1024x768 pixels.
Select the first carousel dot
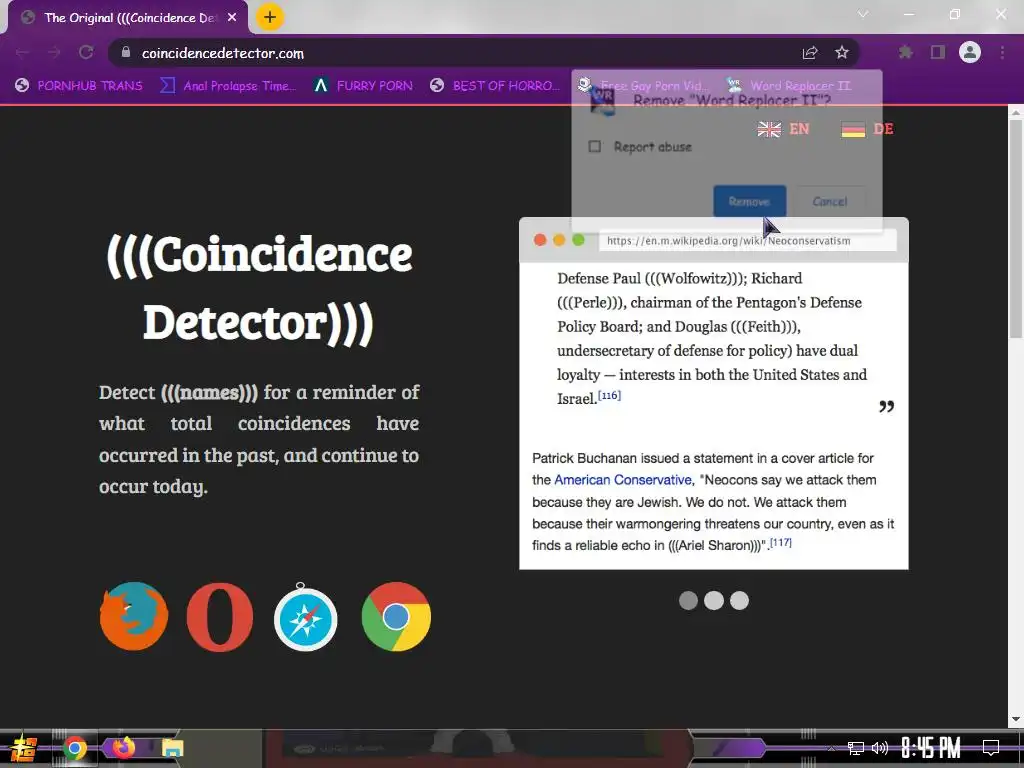coord(688,600)
